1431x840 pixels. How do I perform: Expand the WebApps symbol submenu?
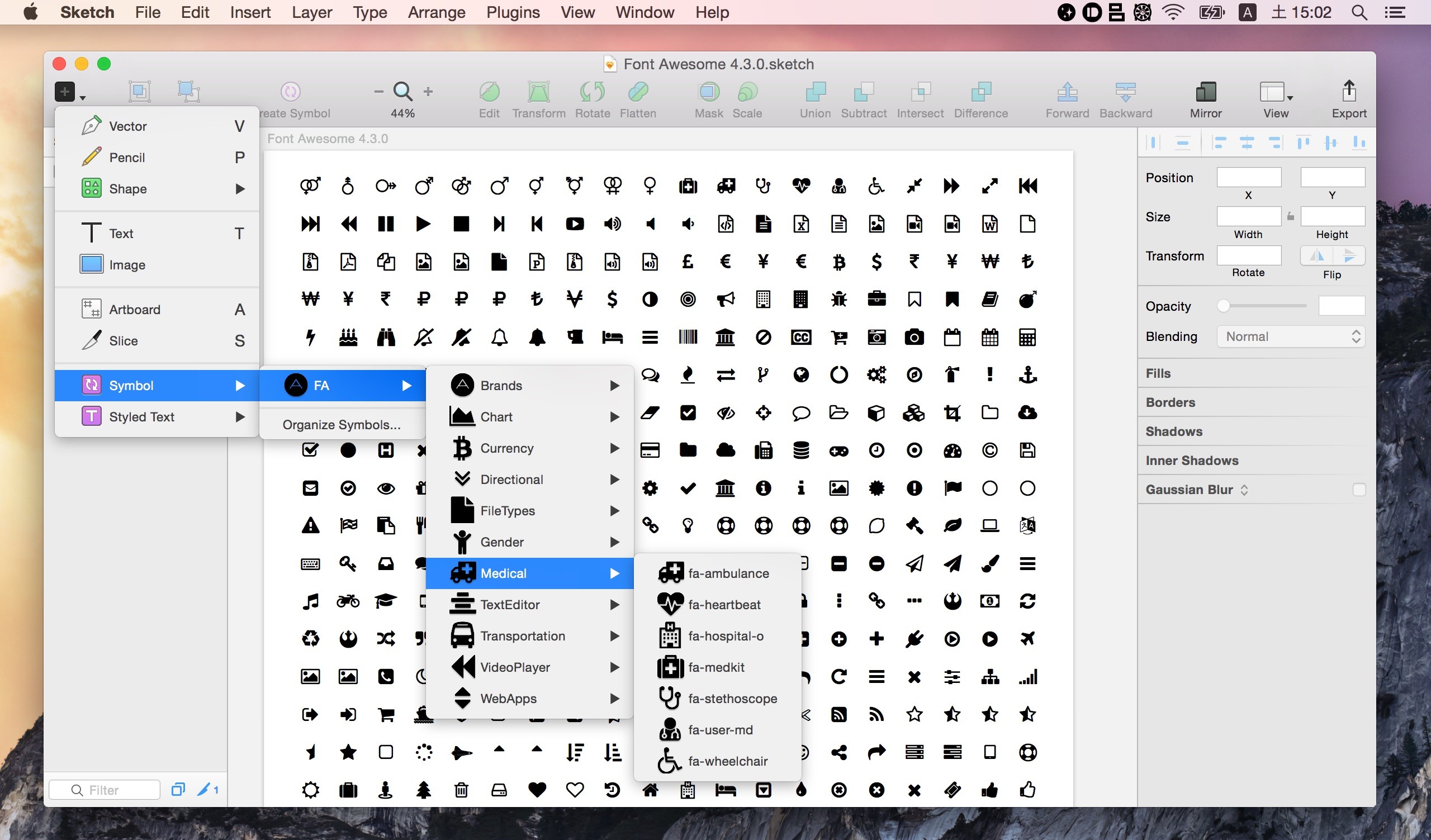(x=529, y=698)
